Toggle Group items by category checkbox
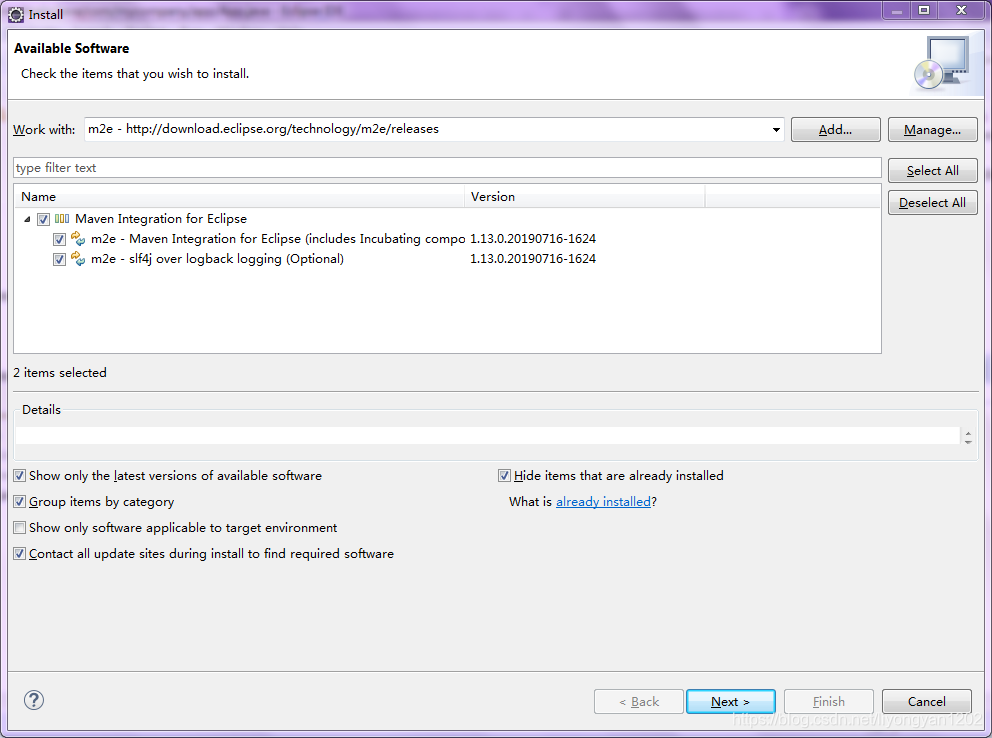The height and width of the screenshot is (738, 992). coord(20,501)
